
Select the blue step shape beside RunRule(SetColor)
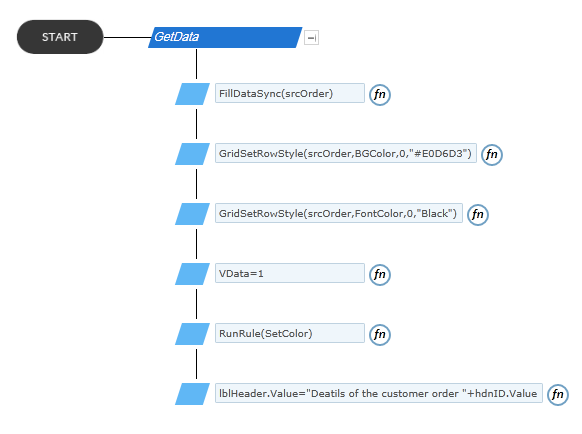192,334
